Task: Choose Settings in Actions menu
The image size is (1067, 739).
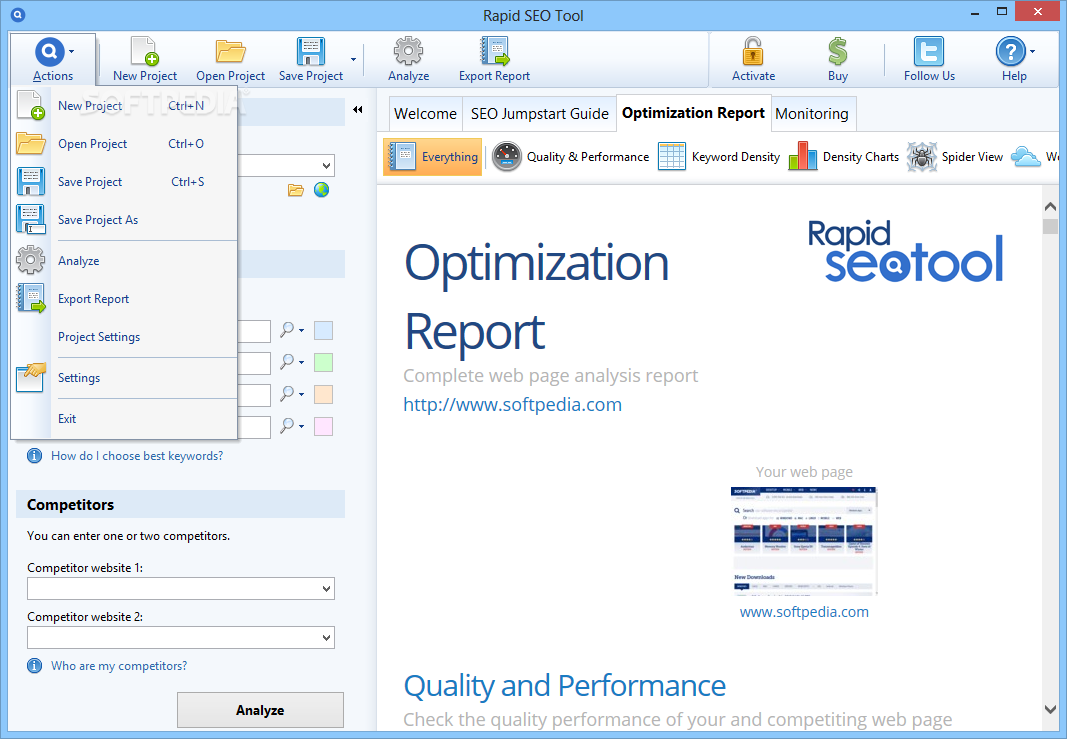Action: (125, 378)
